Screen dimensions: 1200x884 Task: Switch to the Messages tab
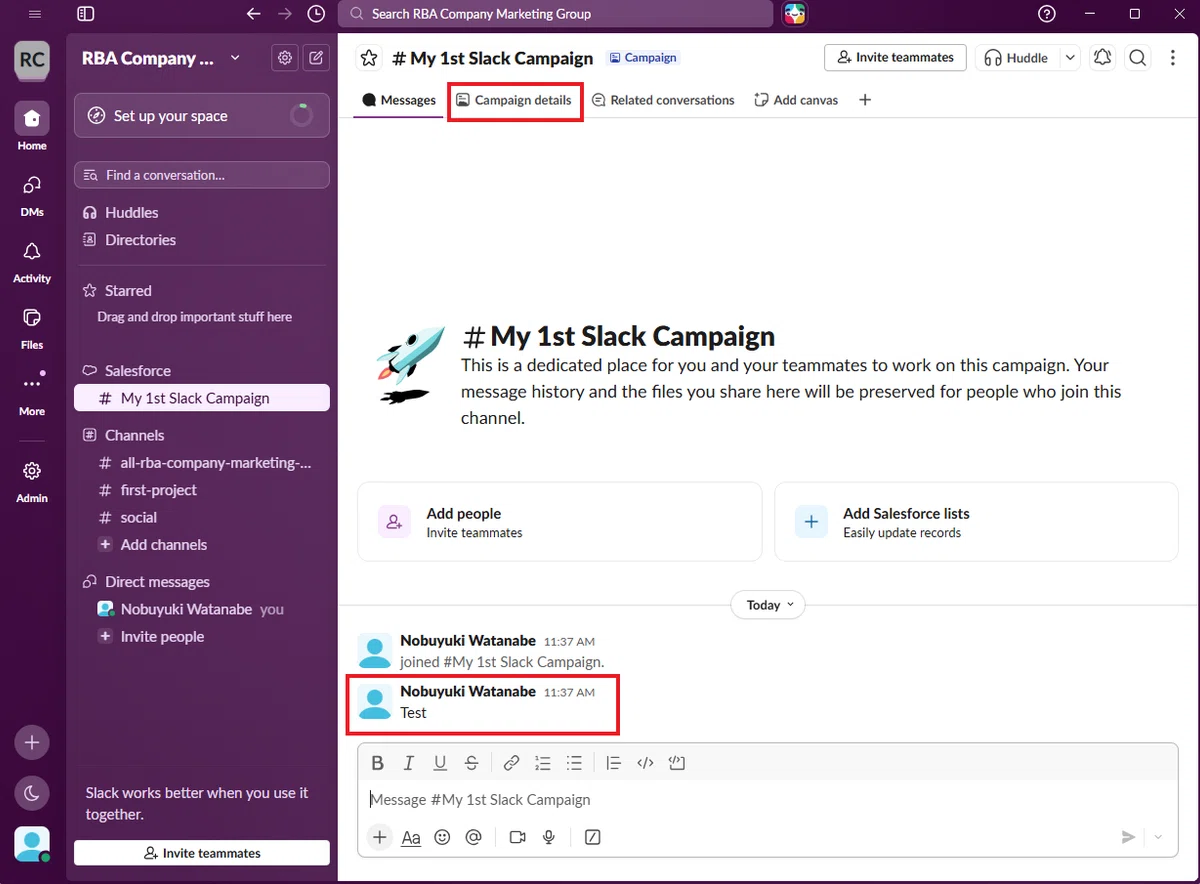click(x=399, y=100)
